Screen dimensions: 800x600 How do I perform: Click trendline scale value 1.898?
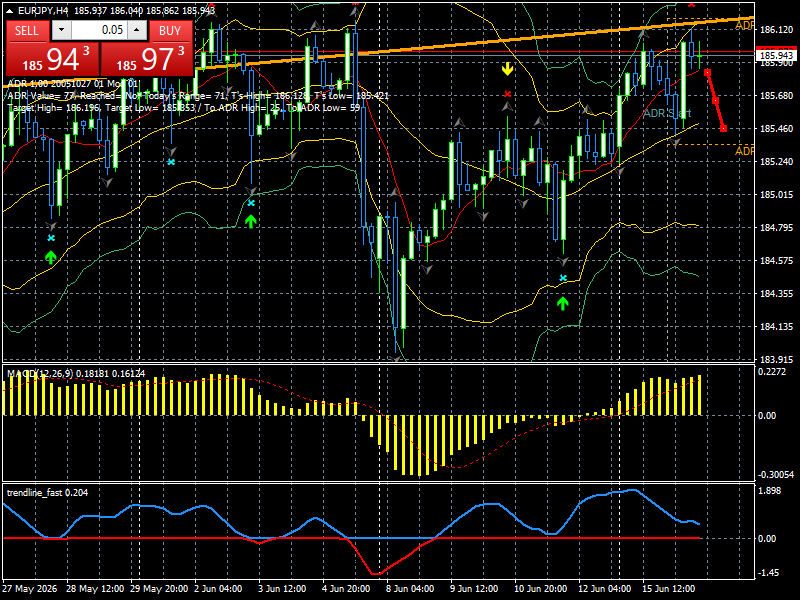click(x=770, y=490)
